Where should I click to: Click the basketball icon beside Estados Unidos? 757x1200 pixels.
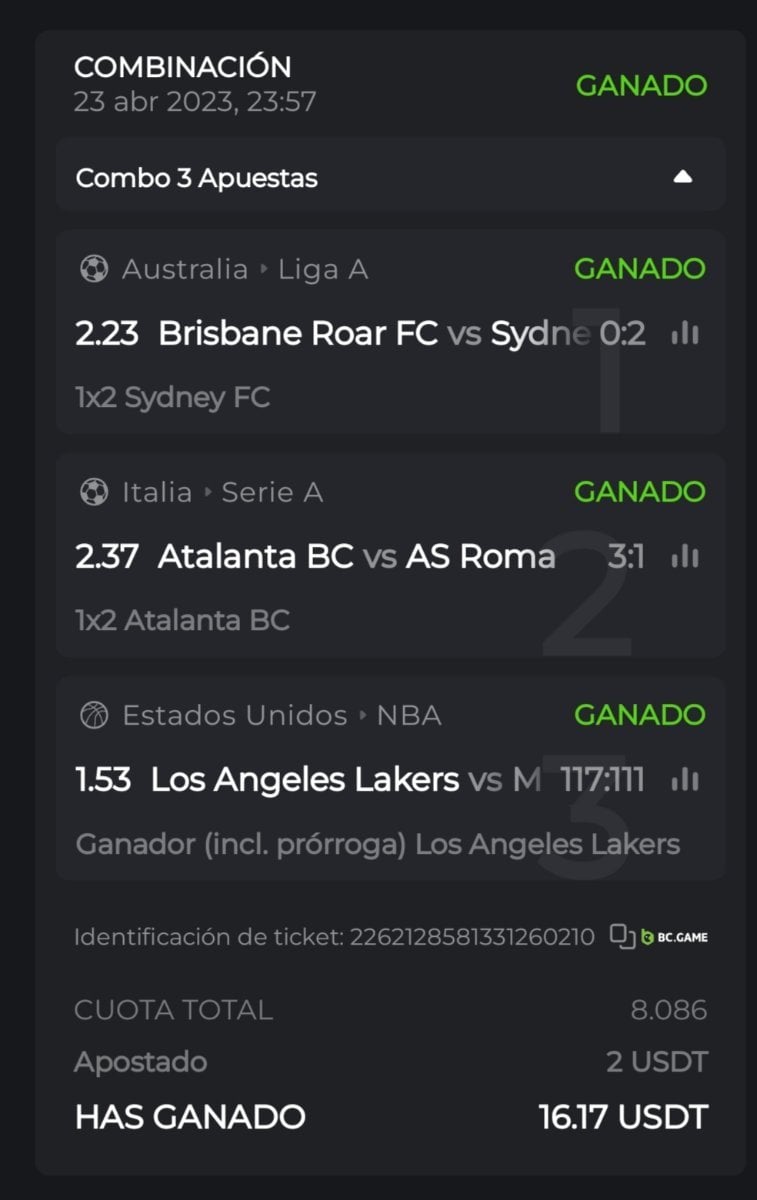tap(94, 716)
